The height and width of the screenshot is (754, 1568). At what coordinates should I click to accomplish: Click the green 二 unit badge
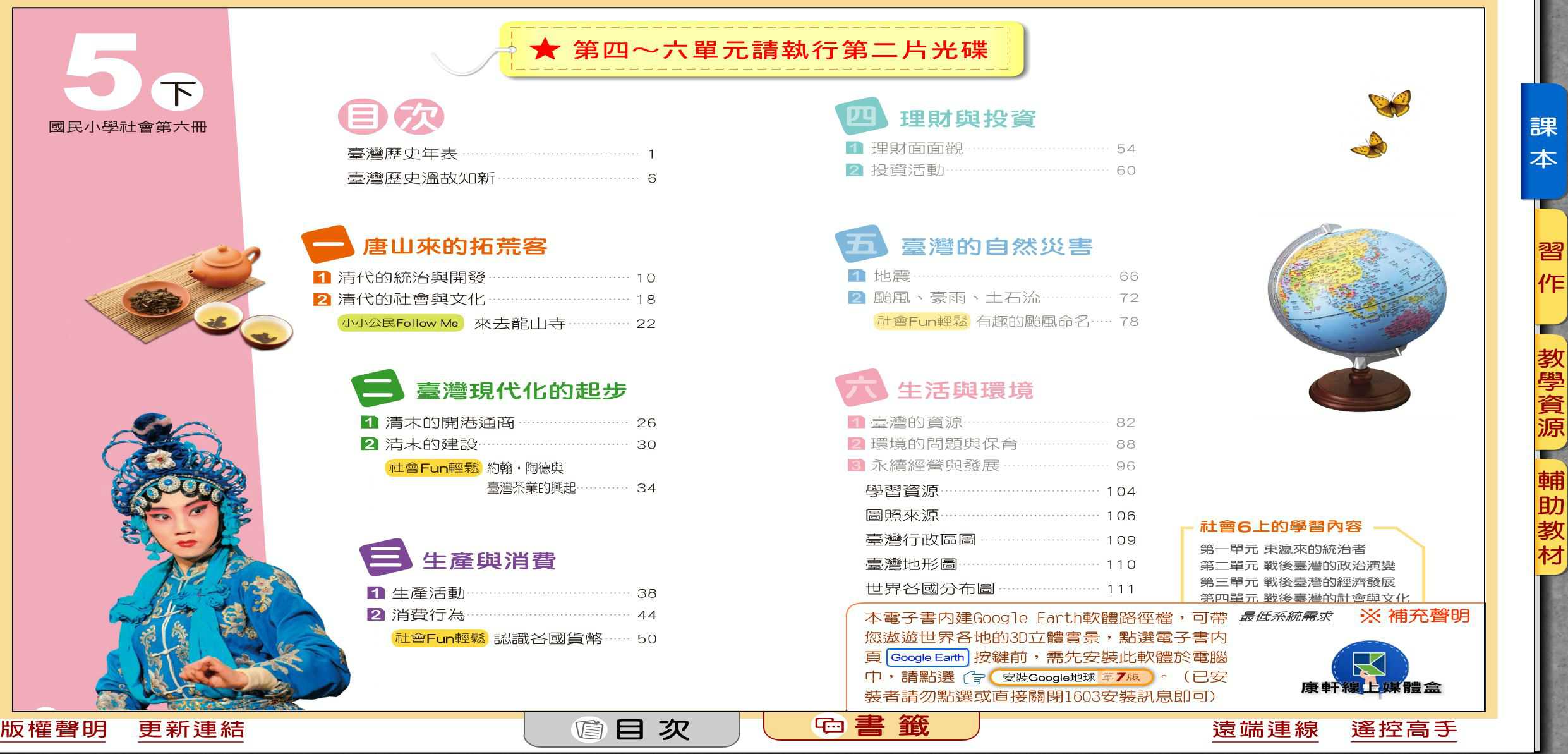tap(377, 388)
